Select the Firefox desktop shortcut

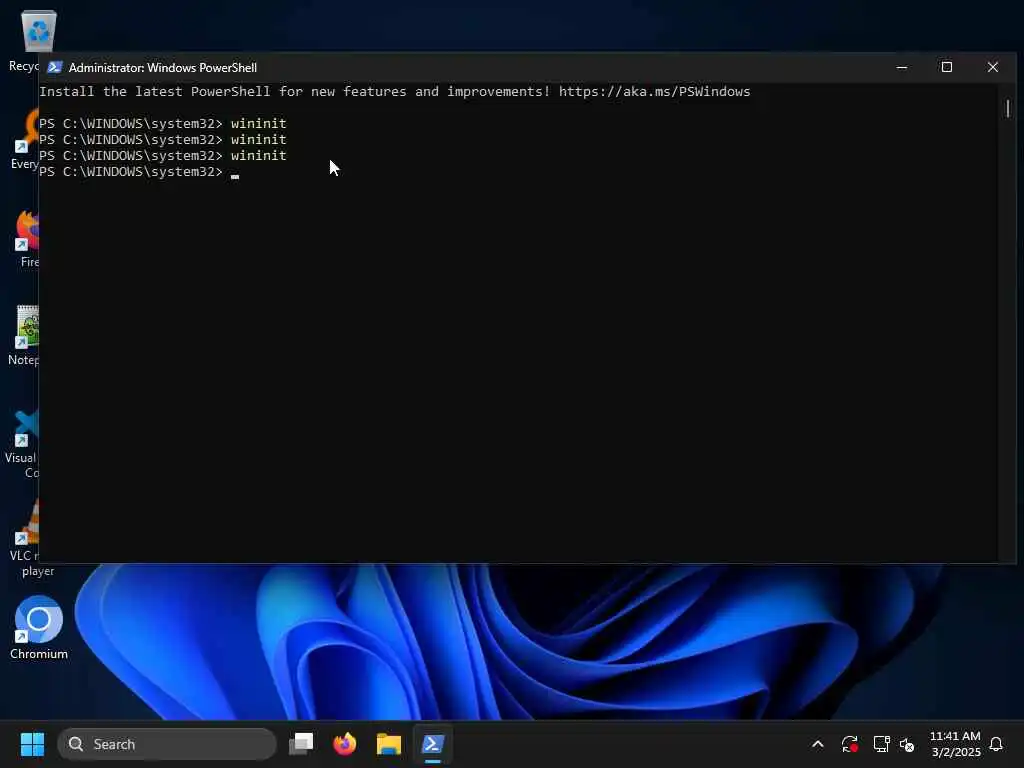pos(26,238)
